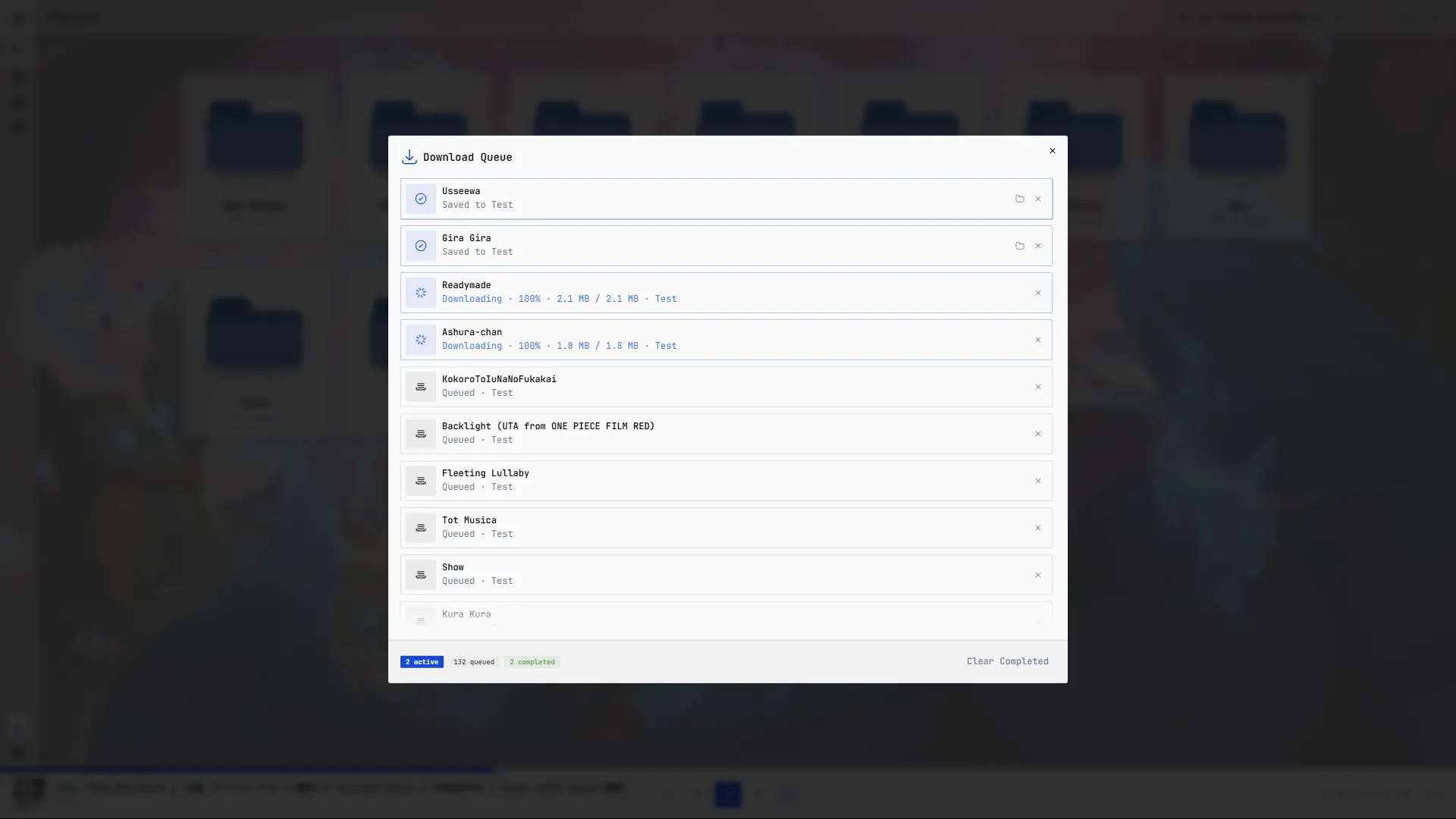1456x819 pixels.
Task: Cancel the Ashura-chan download
Action: click(x=1037, y=340)
